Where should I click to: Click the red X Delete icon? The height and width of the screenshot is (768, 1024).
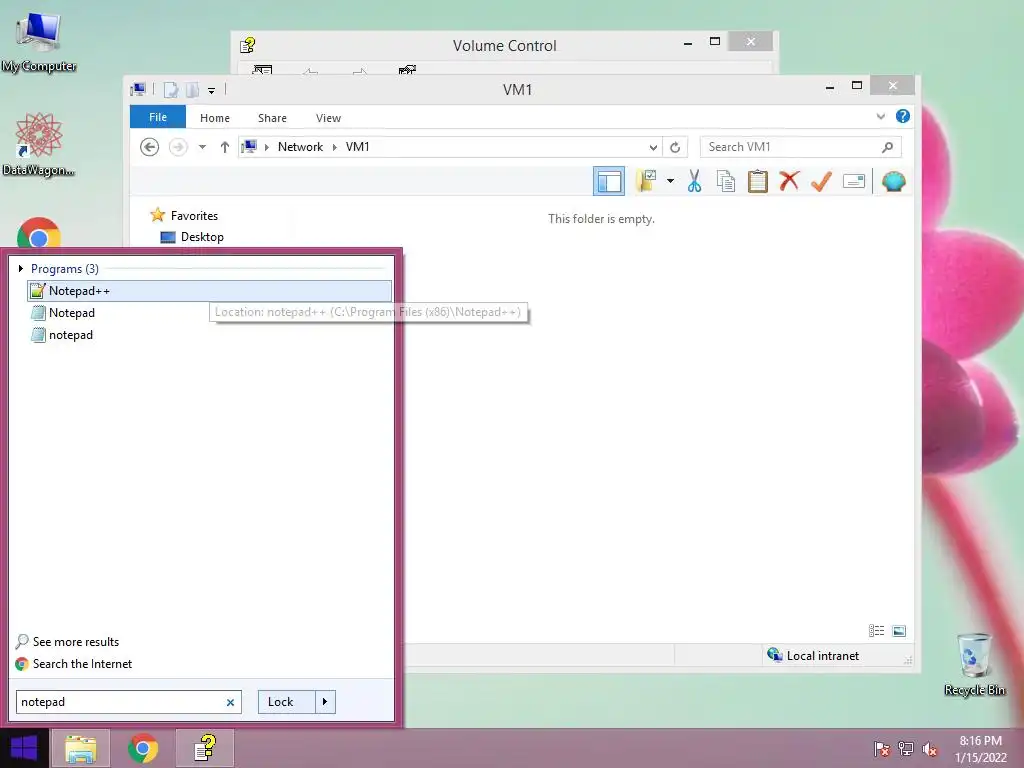tap(789, 180)
